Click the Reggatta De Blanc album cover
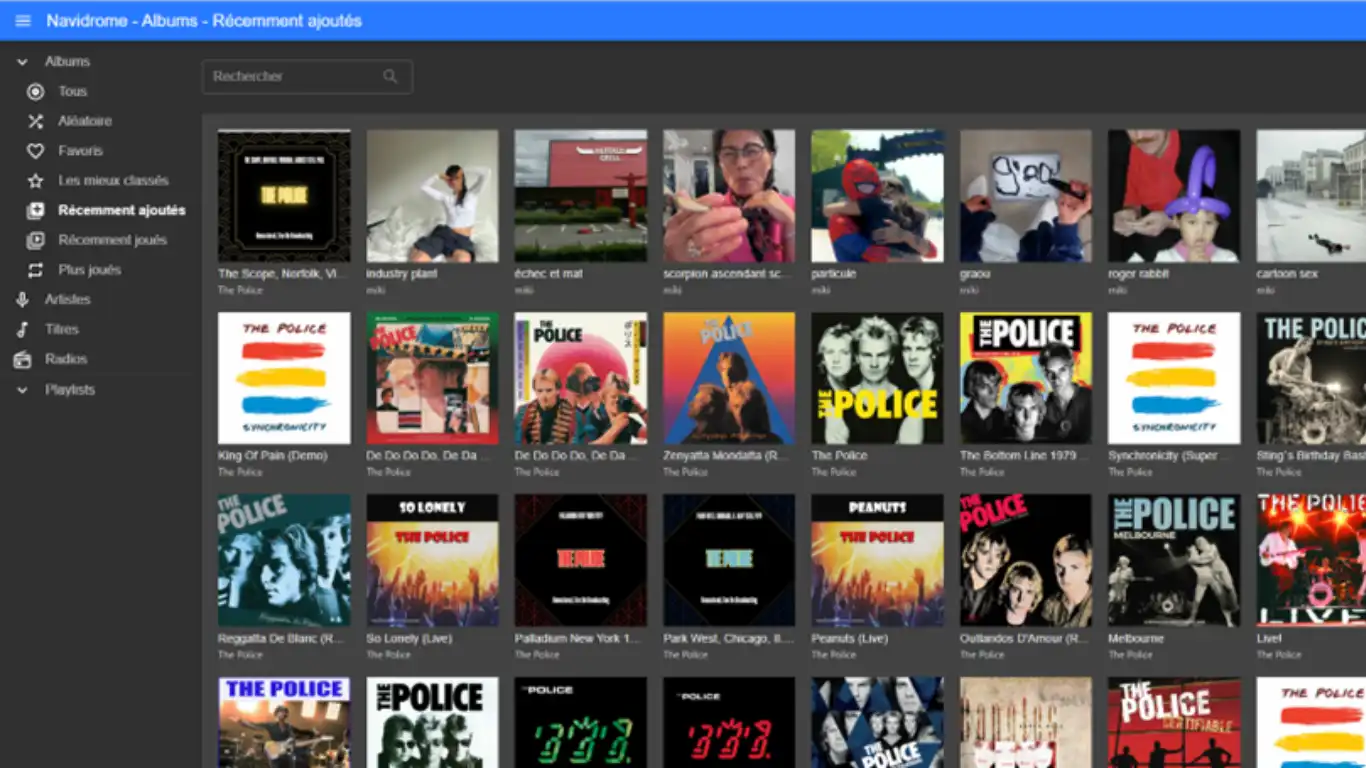 (x=283, y=561)
